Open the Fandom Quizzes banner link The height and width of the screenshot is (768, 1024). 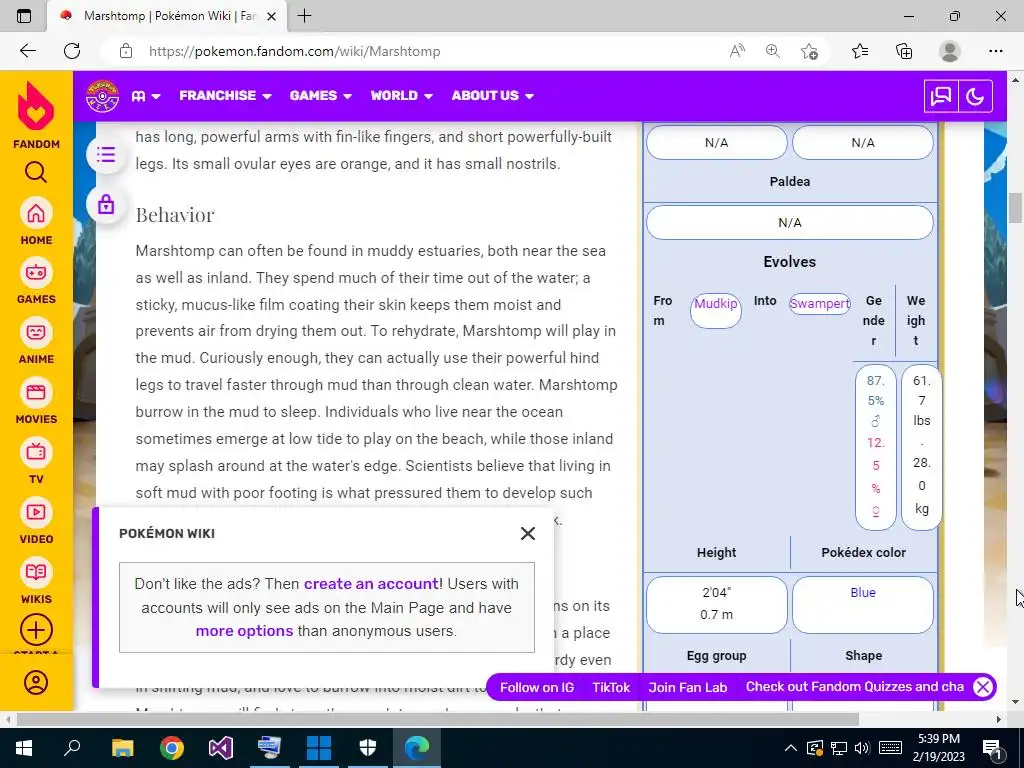click(x=855, y=686)
